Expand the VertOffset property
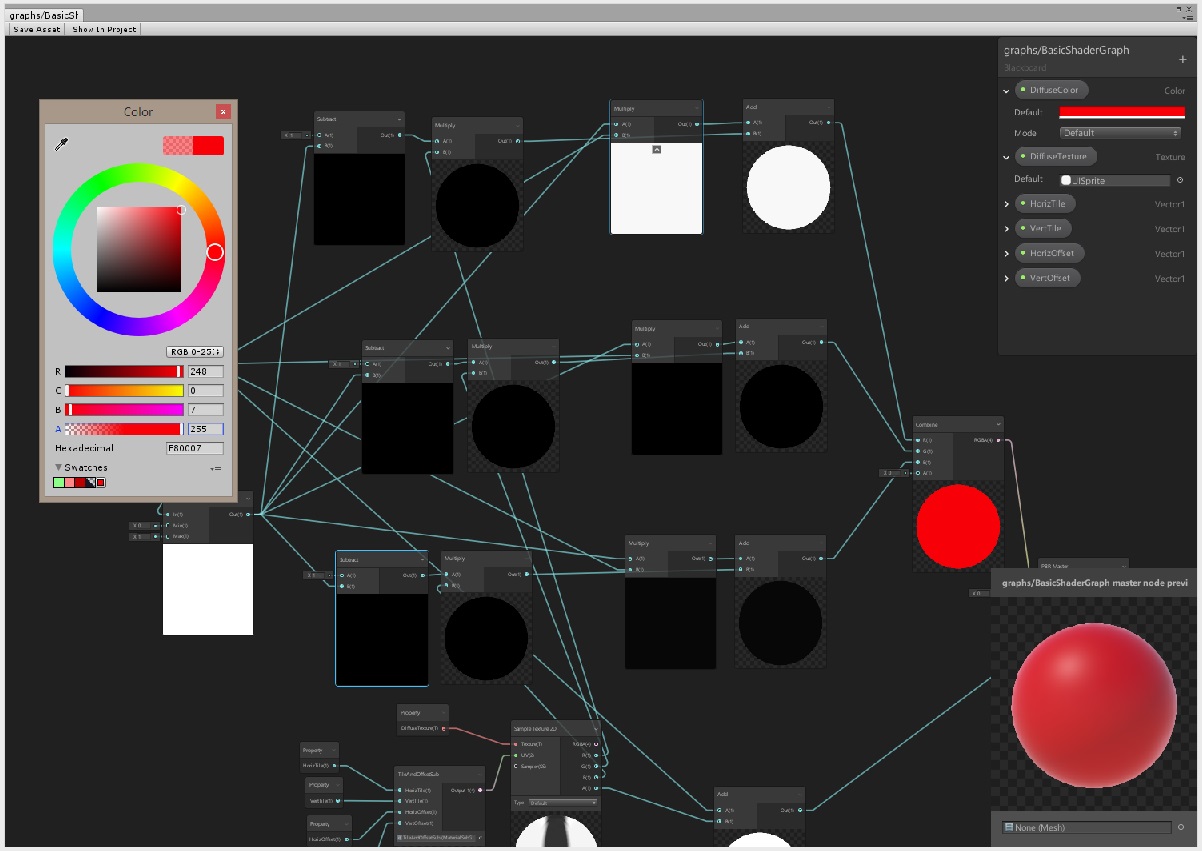Viewport: 1202px width, 851px height. click(1007, 279)
